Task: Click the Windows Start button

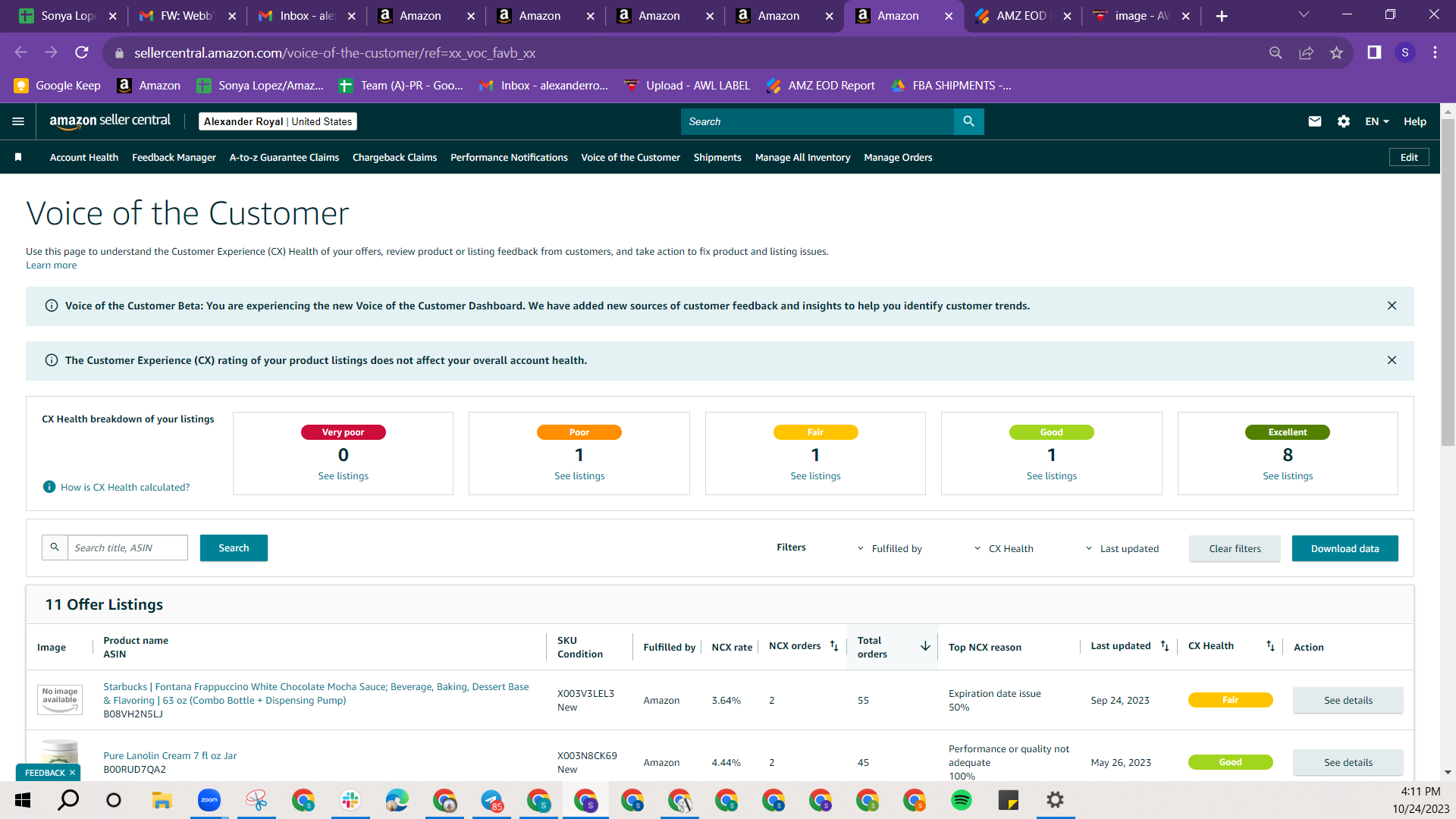Action: click(23, 800)
